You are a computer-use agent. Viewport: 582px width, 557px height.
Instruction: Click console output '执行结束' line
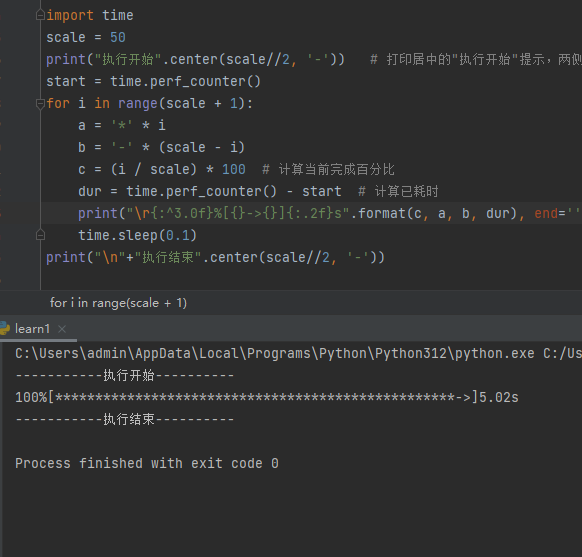pyautogui.click(x=125, y=419)
